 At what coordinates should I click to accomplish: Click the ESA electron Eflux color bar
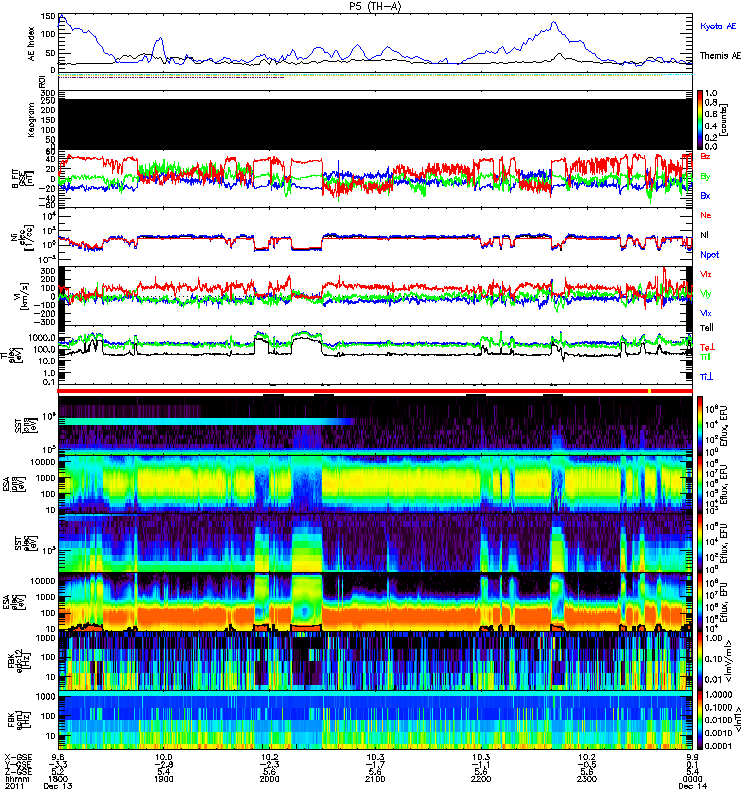pyautogui.click(x=700, y=602)
